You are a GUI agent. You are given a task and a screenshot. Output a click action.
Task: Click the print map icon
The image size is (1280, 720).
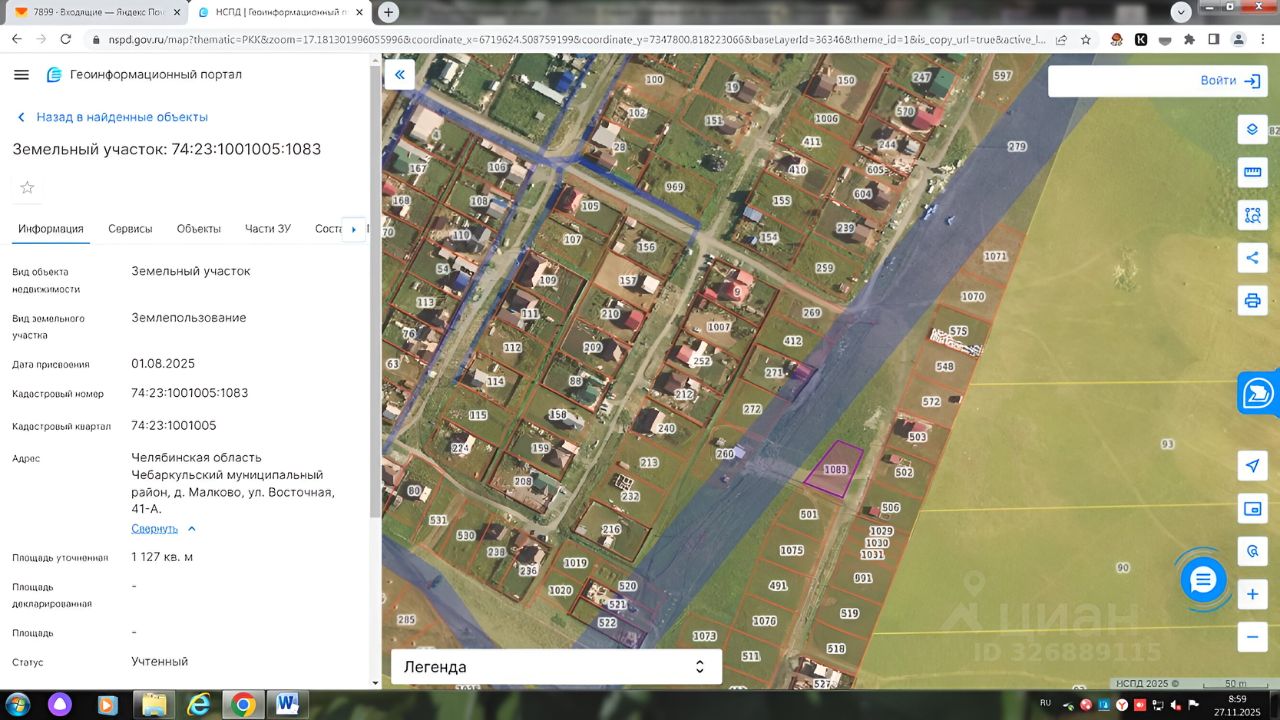[1252, 300]
